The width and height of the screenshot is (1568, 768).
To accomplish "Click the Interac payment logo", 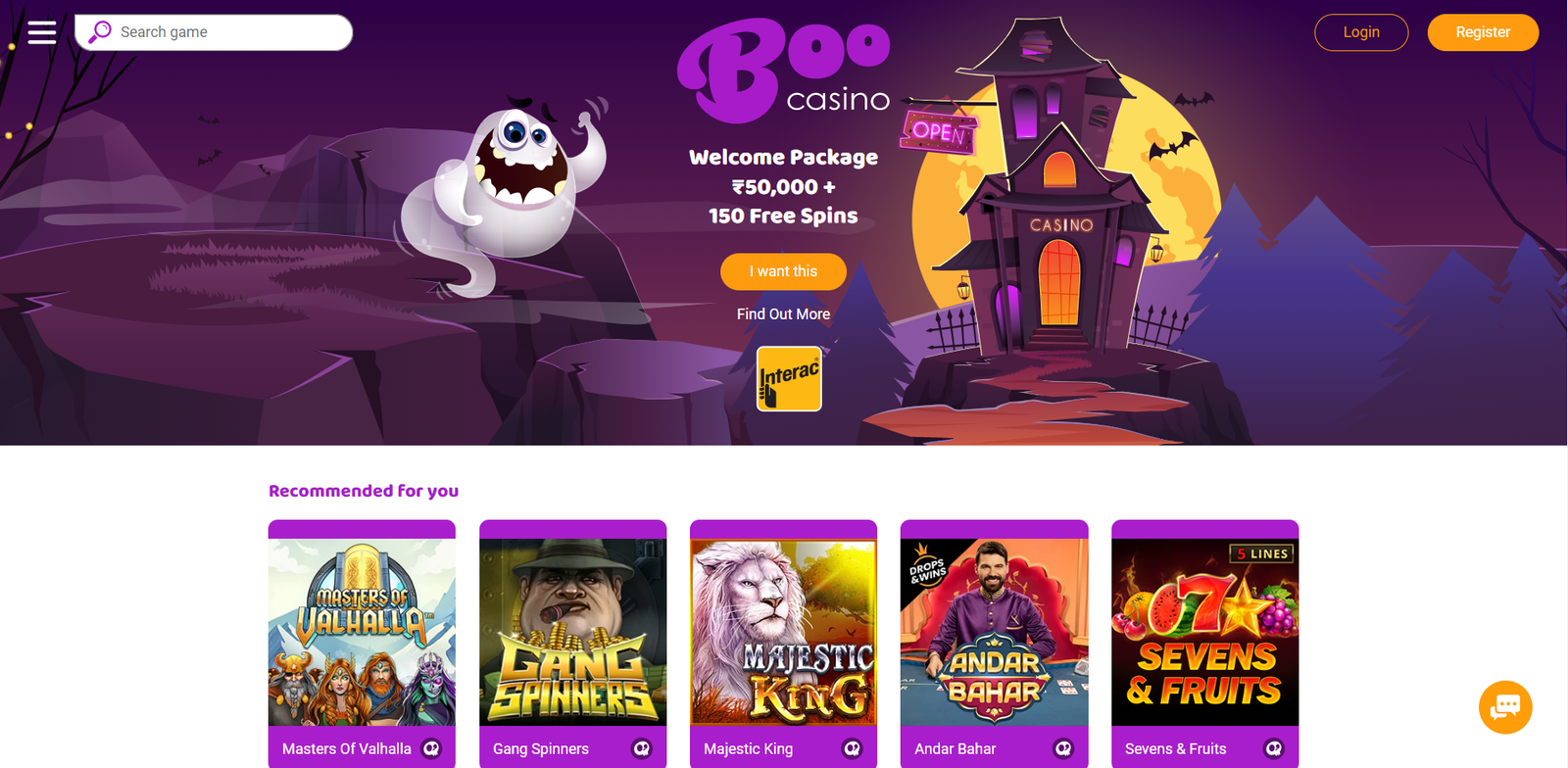I will pyautogui.click(x=789, y=379).
